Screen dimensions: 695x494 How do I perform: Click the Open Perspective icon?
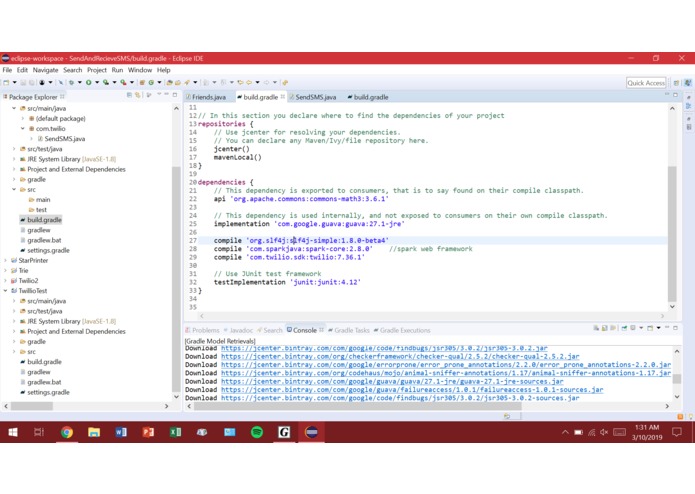(x=676, y=83)
